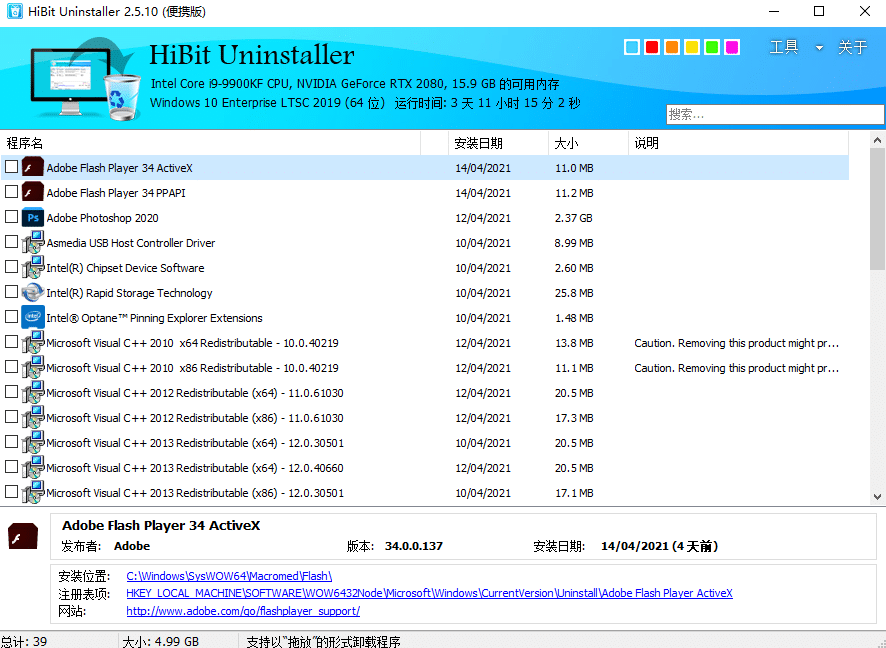Sort by the 大小 column header

point(588,143)
